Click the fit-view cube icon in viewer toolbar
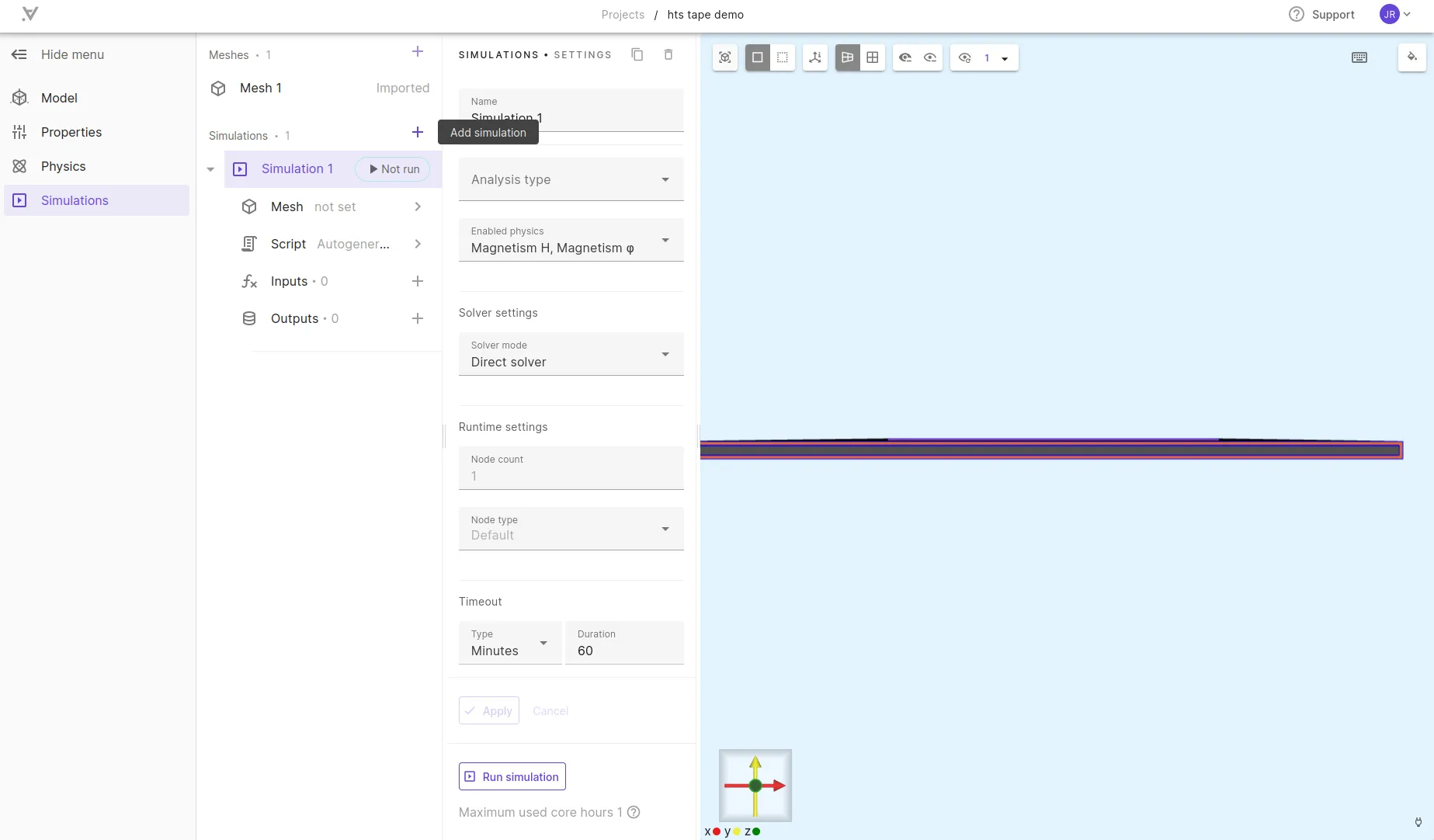This screenshot has width=1434, height=840. click(x=725, y=57)
